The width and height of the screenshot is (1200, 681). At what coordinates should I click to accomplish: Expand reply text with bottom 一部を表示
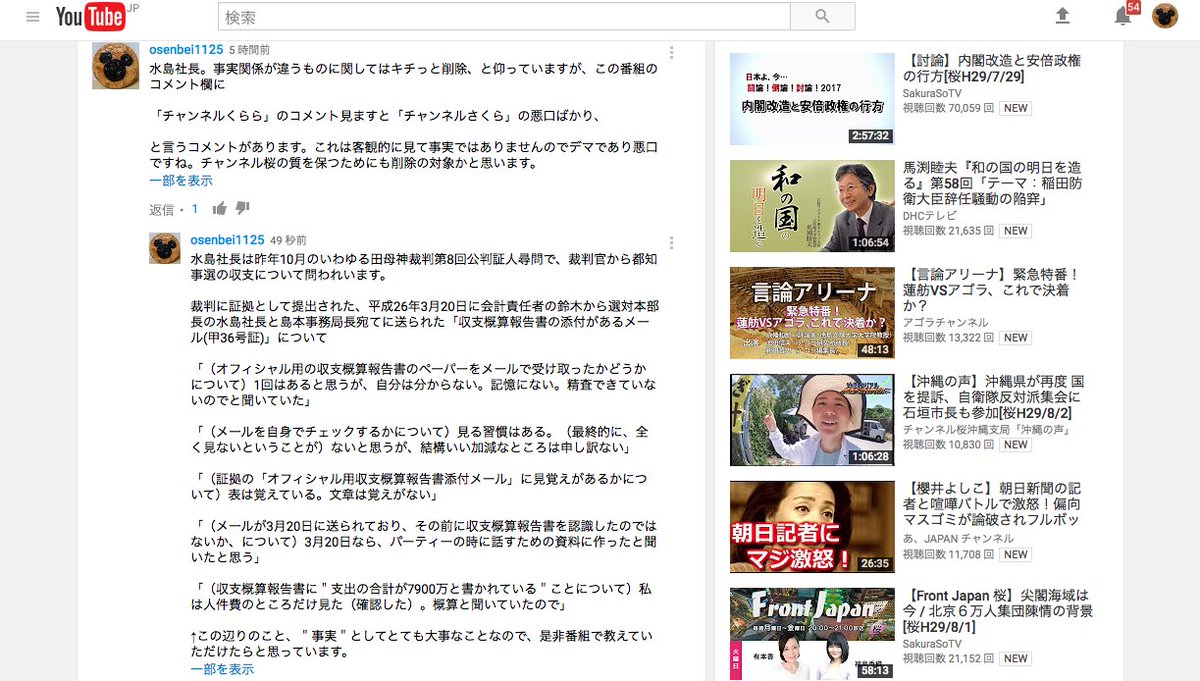tap(222, 669)
